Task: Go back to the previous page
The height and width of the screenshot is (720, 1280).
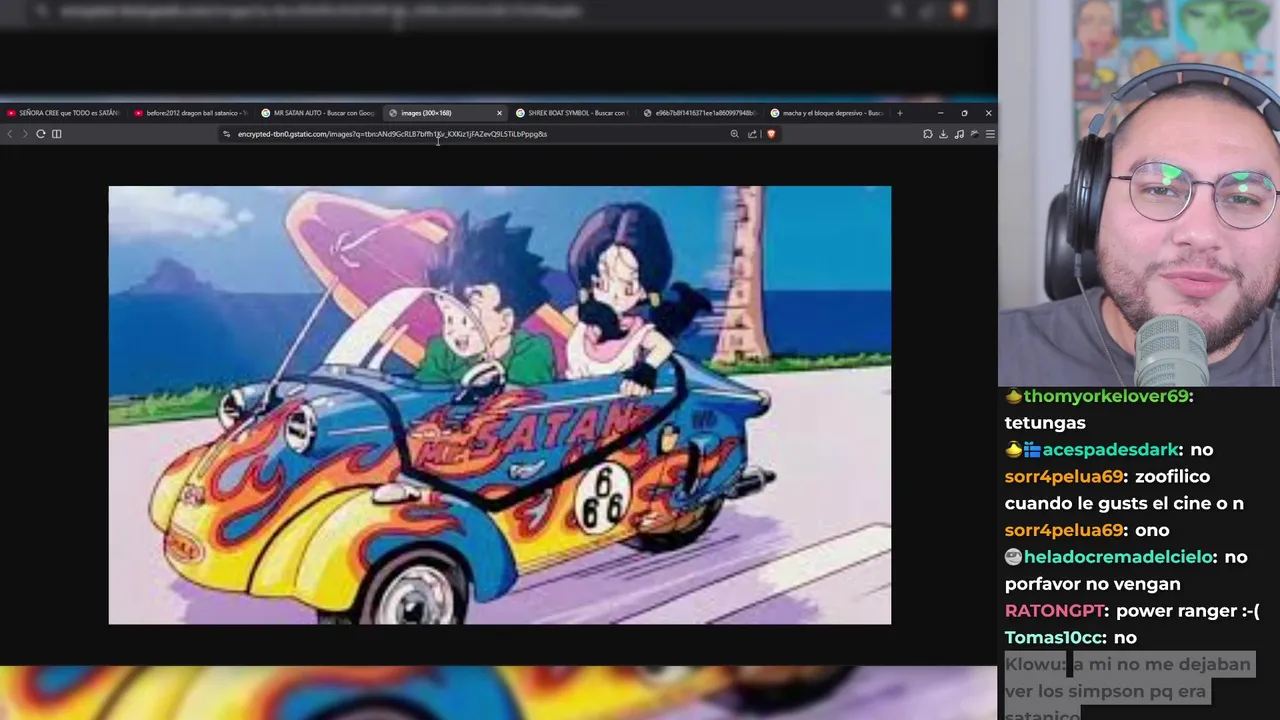Action: [x=10, y=134]
